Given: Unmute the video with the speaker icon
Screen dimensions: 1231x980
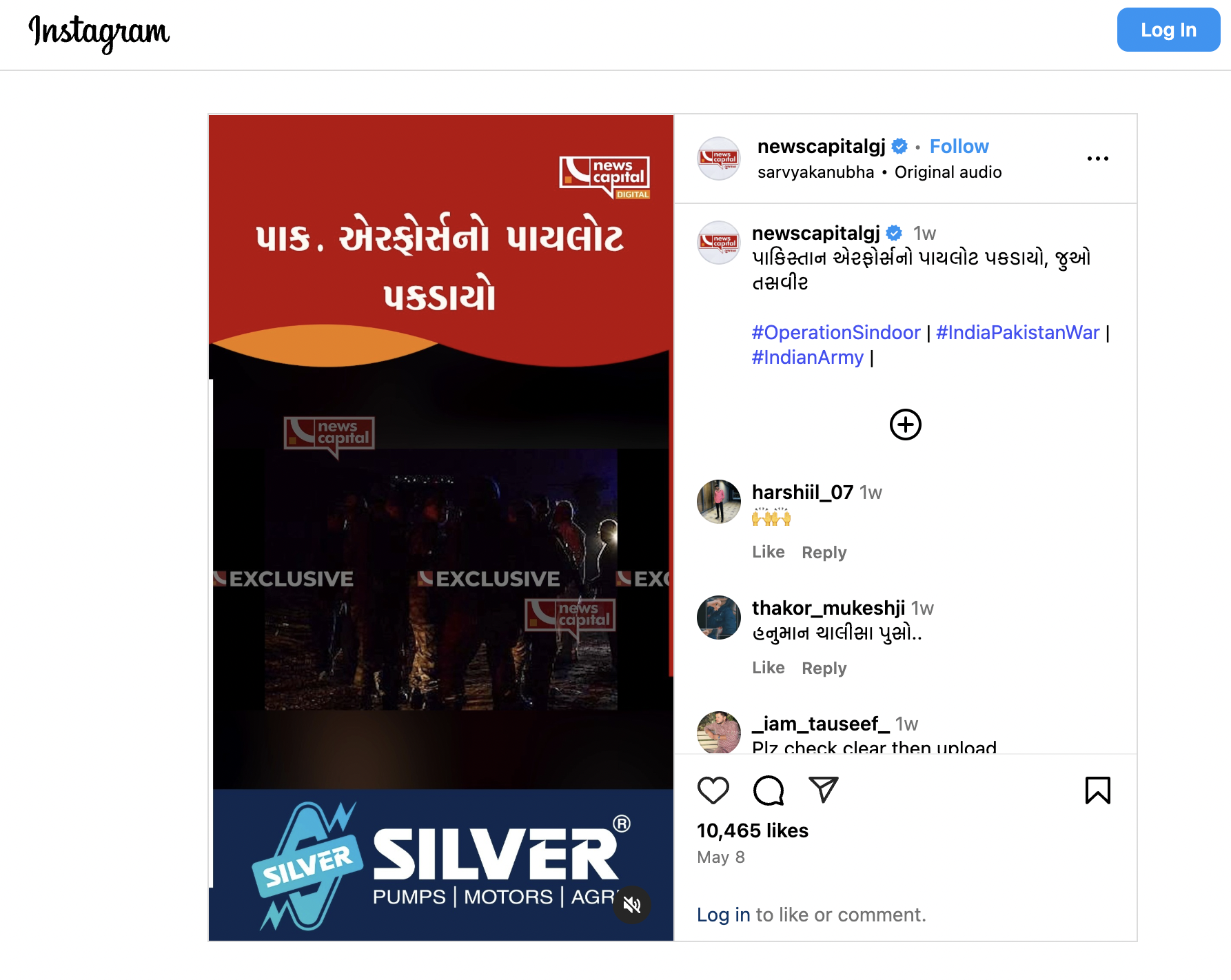Looking at the screenshot, I should 632,905.
